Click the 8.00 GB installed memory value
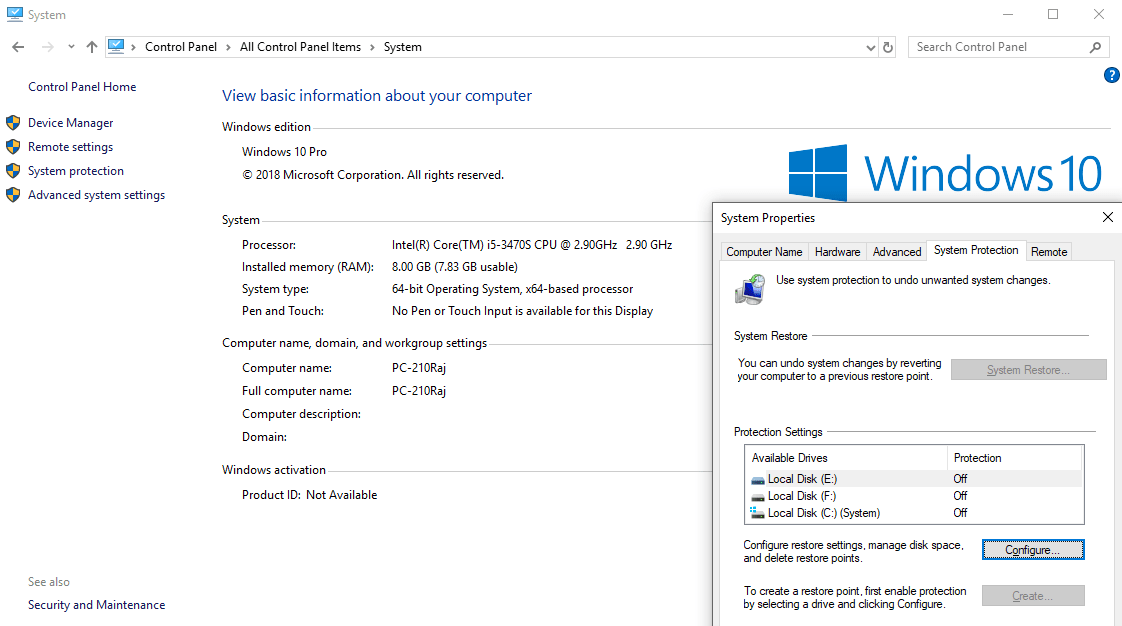1122x626 pixels. point(454,267)
